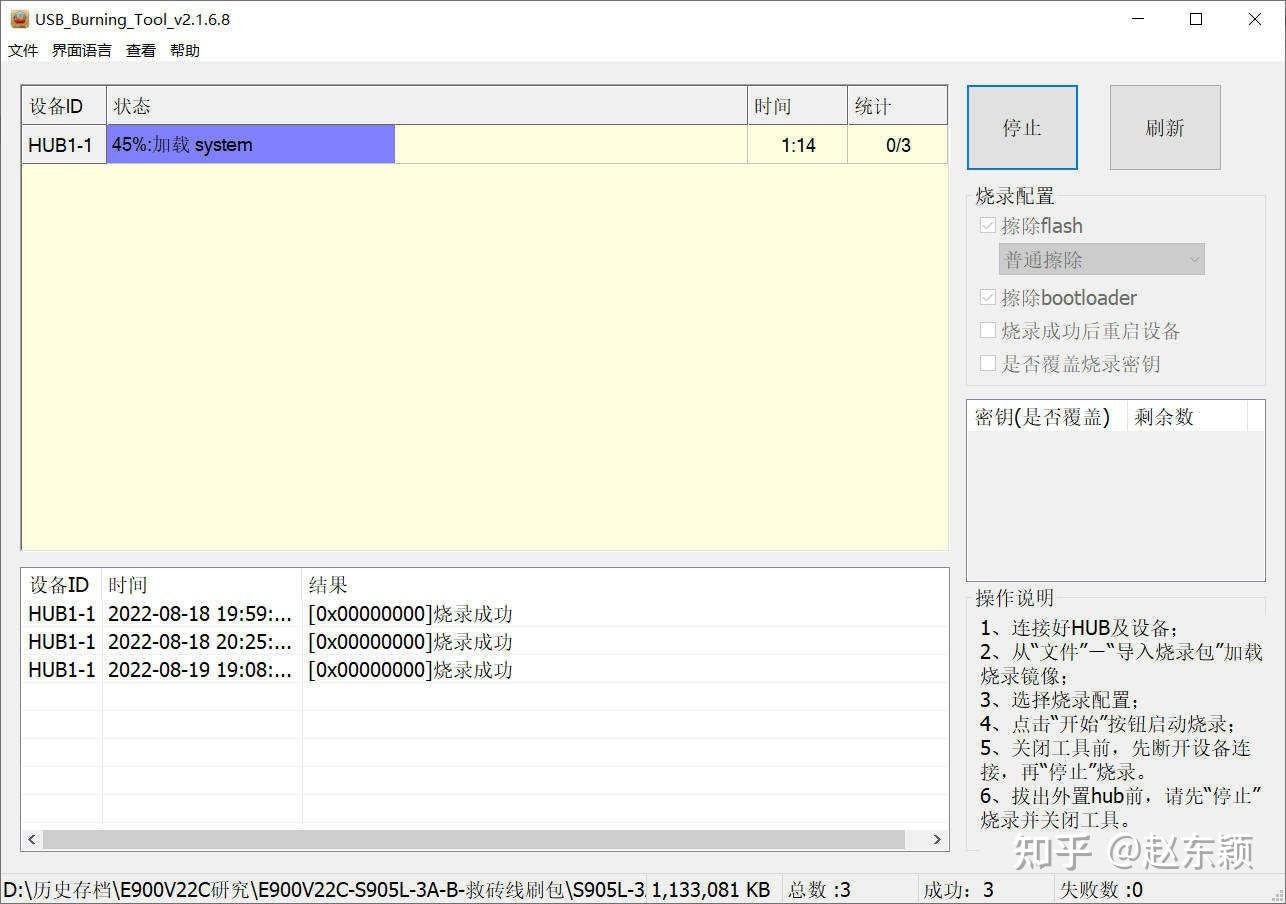
Task: Click the right arrow of horizontal scrollbar
Action: [x=937, y=839]
